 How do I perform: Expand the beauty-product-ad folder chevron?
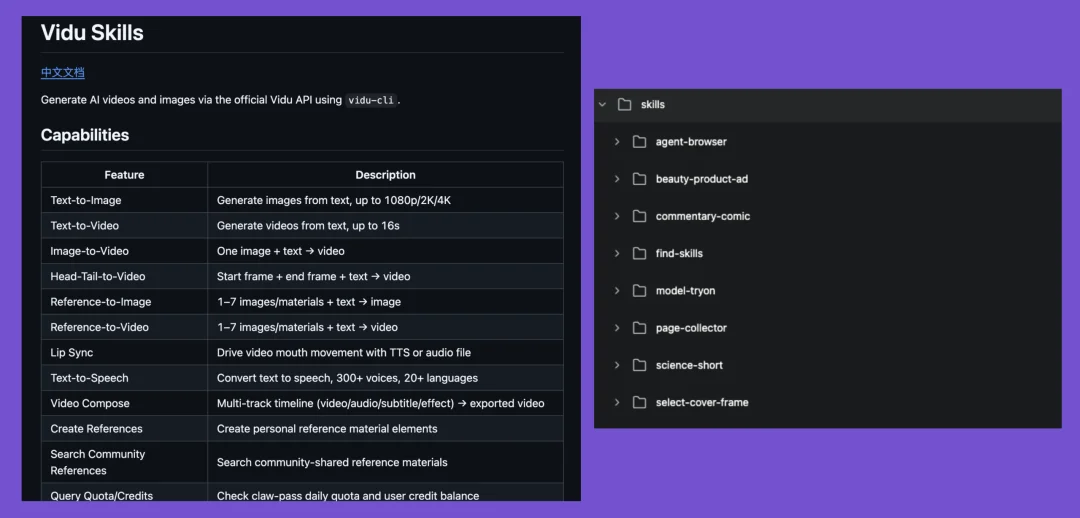tap(617, 179)
